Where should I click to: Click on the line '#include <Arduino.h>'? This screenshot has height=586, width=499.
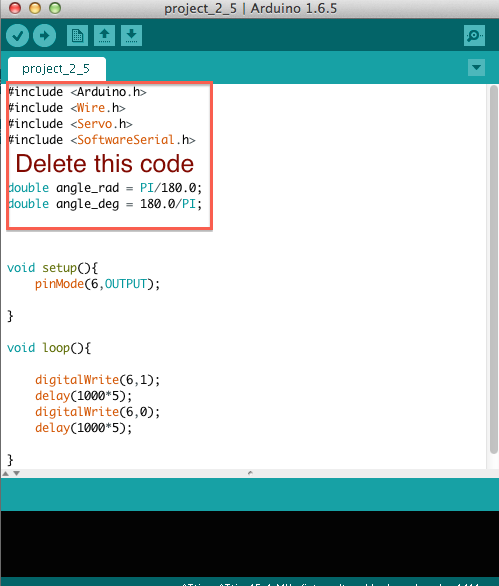pyautogui.click(x=77, y=92)
